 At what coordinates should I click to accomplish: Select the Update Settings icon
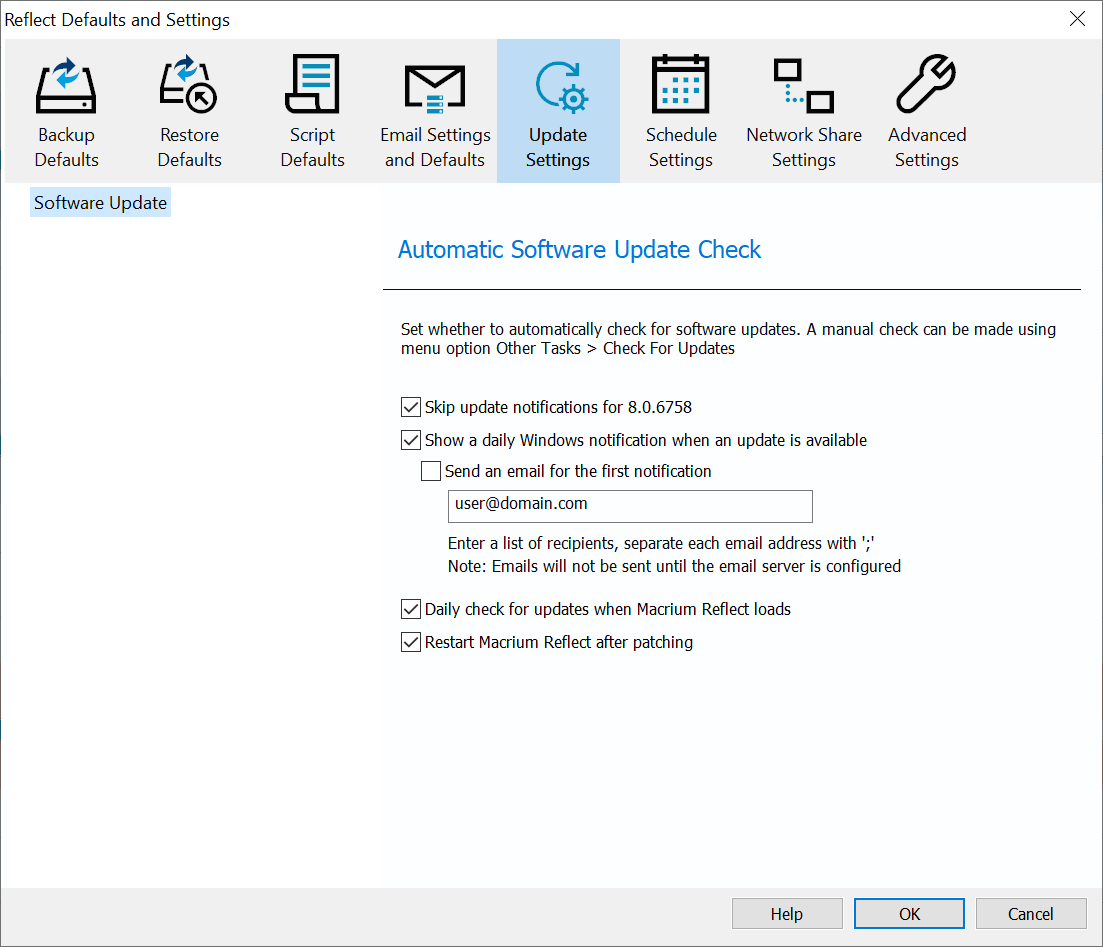558,110
